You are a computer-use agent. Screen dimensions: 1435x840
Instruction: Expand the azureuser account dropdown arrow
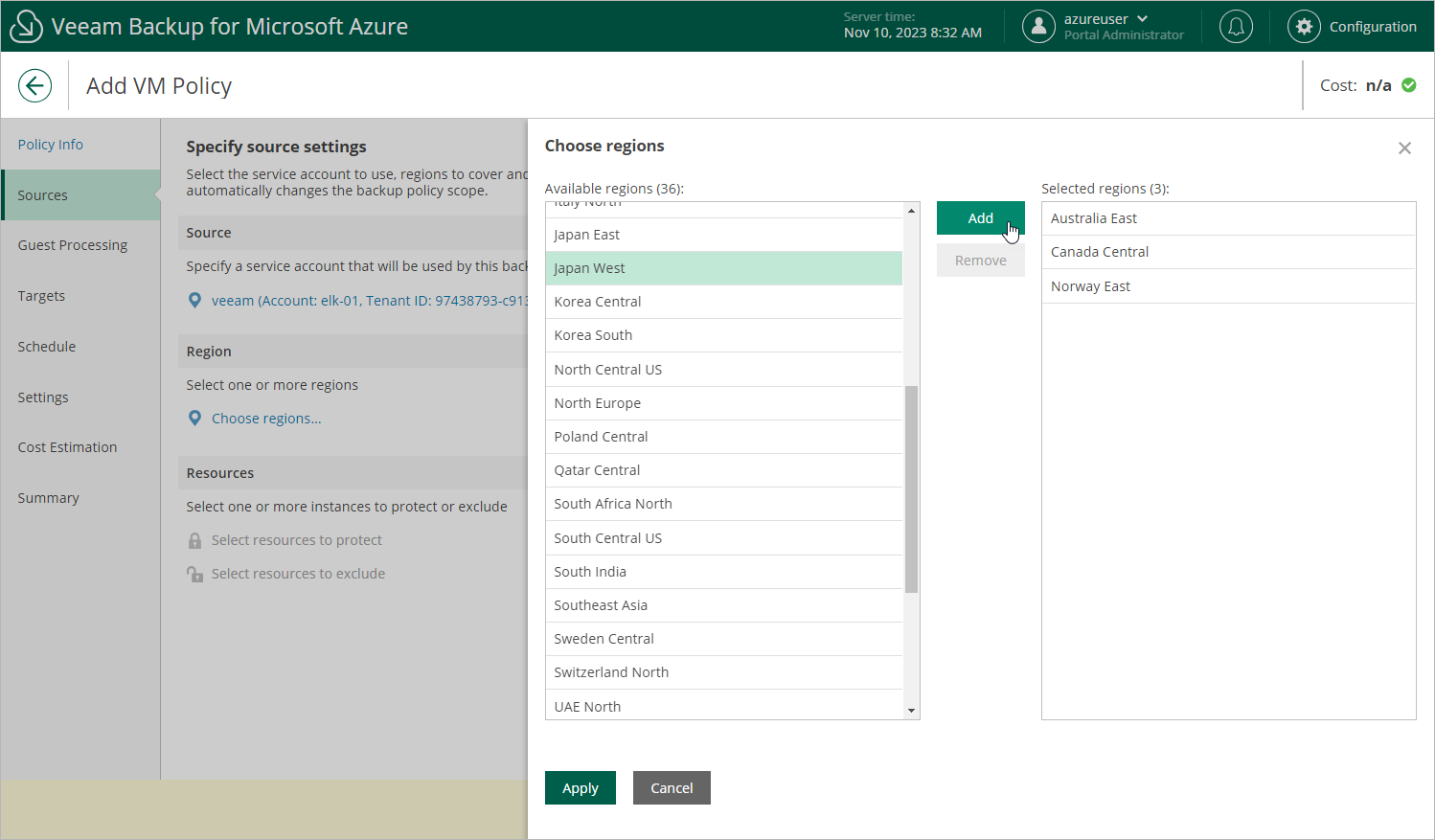(1142, 19)
